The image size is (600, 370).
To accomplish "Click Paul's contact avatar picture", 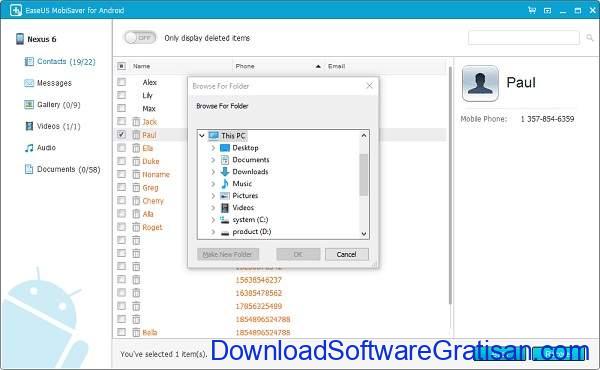I will 480,83.
